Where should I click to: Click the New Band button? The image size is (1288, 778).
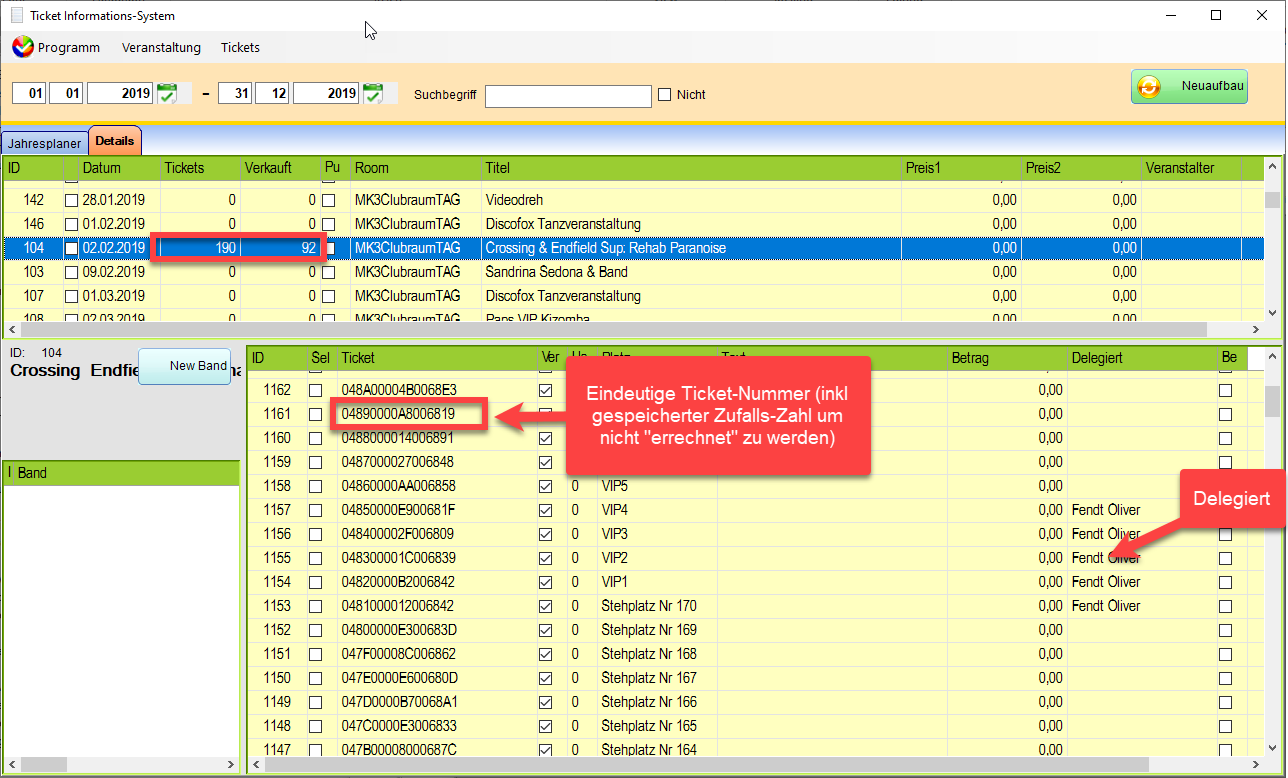tap(185, 366)
